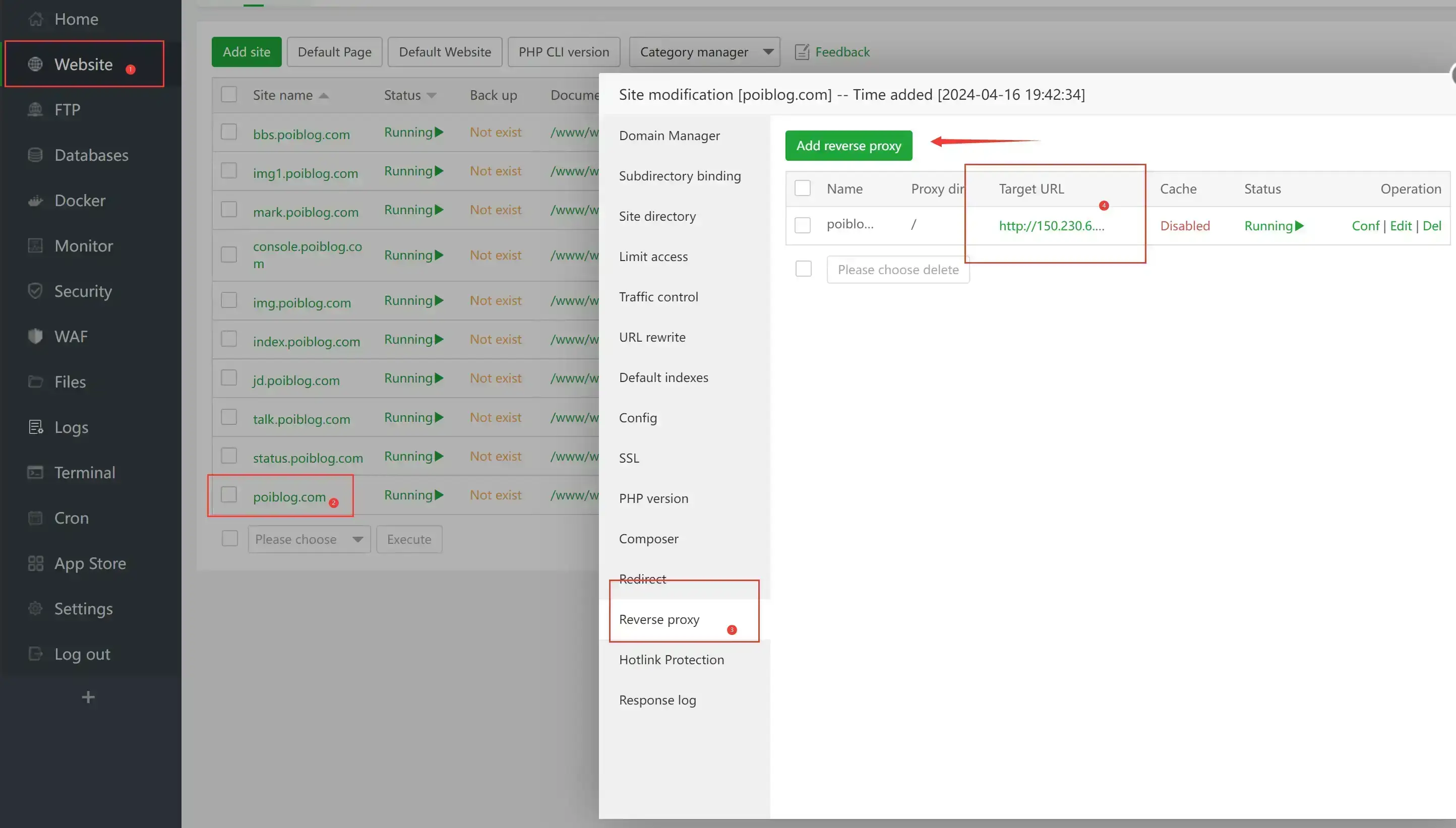Click the PHP CLI version button
The image size is (1456, 828).
click(x=564, y=52)
